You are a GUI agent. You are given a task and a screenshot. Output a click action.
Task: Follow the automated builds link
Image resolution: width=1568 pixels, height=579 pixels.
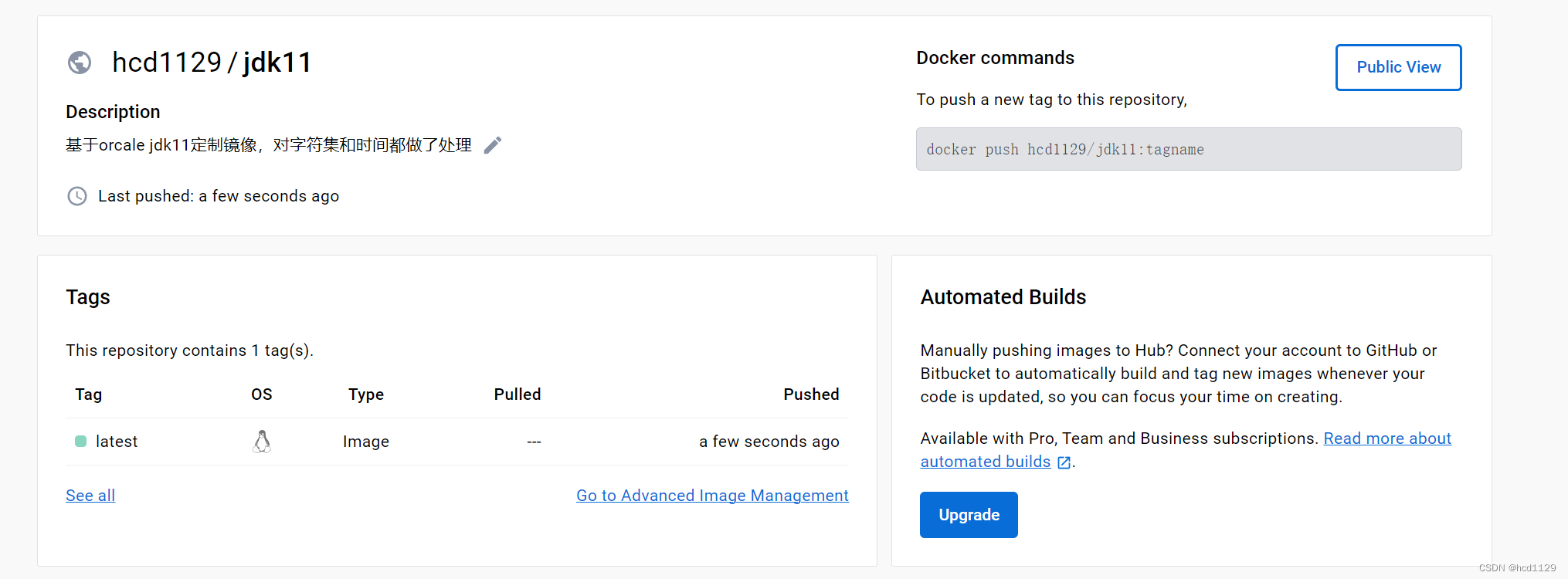click(x=986, y=462)
